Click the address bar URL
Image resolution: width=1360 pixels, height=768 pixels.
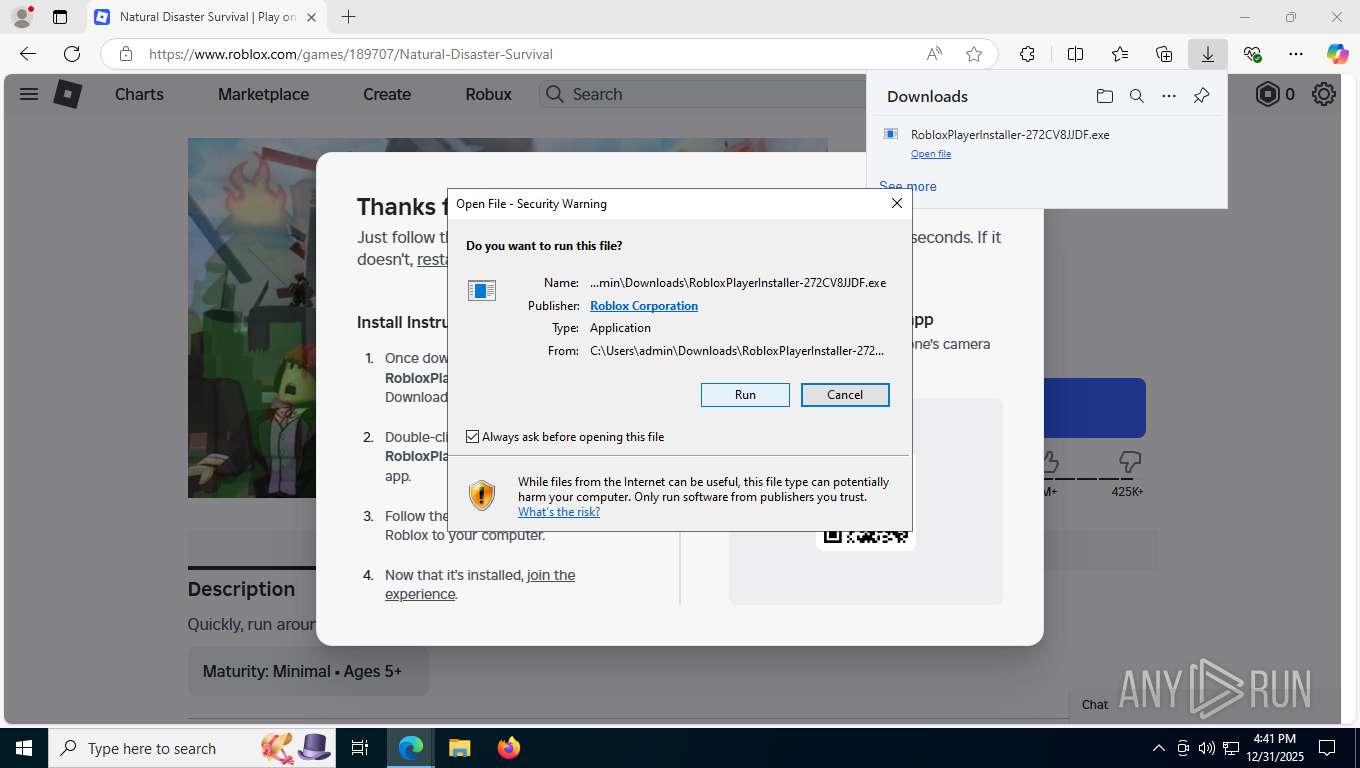(351, 54)
